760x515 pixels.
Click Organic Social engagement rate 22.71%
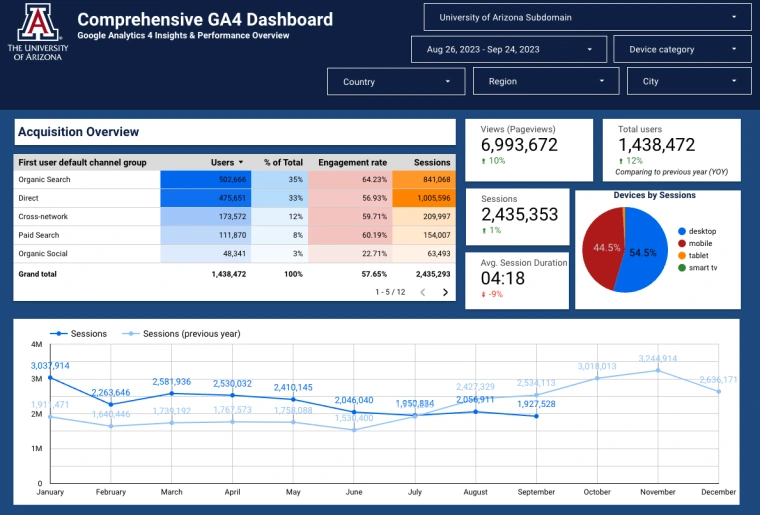pos(374,253)
